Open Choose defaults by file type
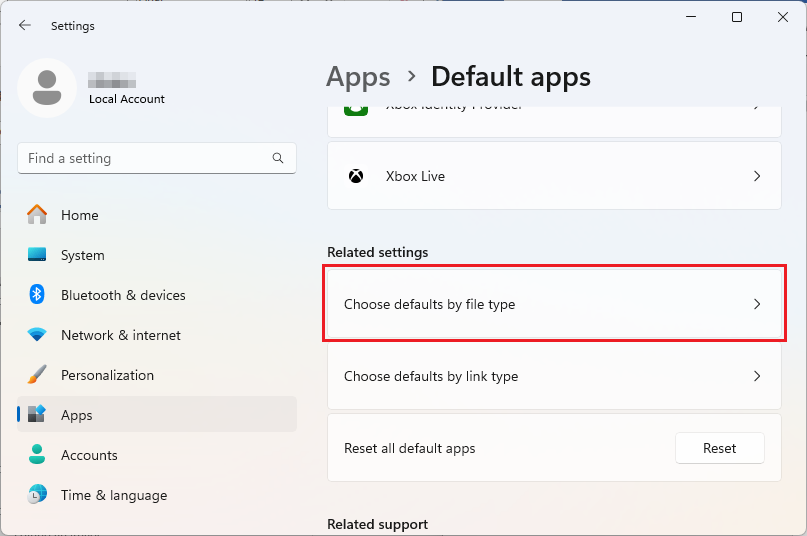Viewport: 807px width, 536px height. (554, 304)
